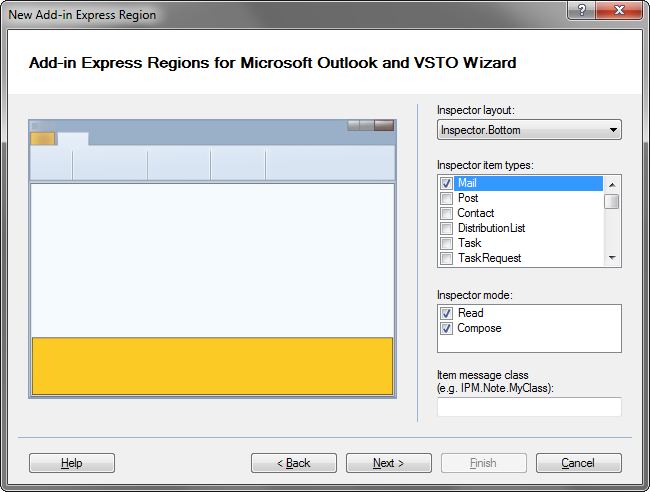Viewport: 650px width, 492px height.
Task: Proceed with the Next button
Action: click(388, 463)
